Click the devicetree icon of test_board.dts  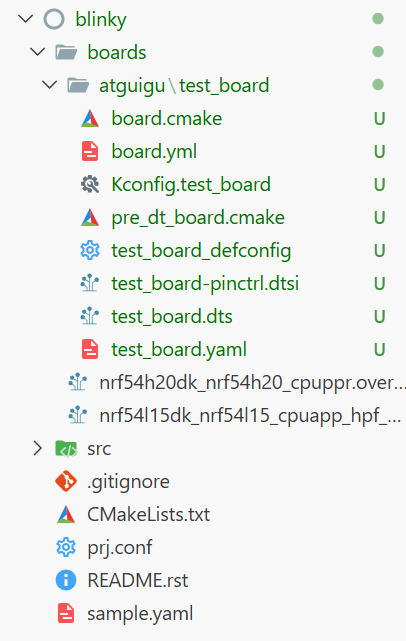point(90,316)
